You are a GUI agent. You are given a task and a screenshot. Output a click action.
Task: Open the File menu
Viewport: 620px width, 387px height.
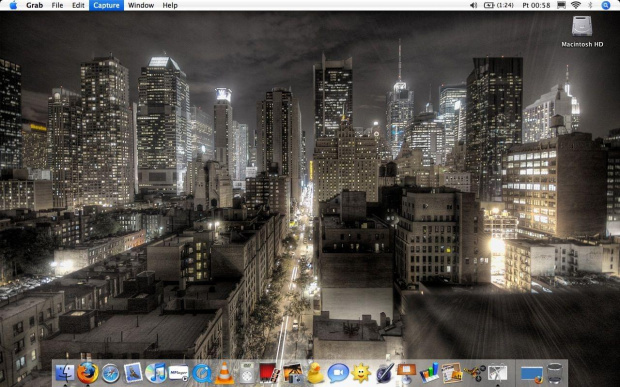tap(57, 5)
